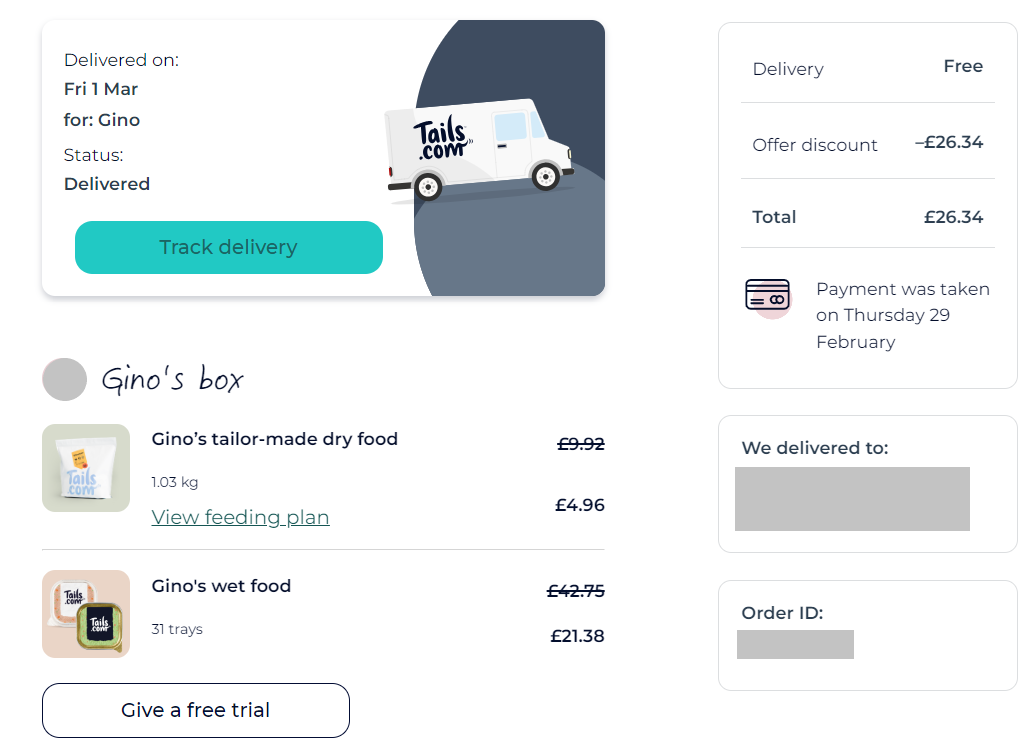Viewport: 1023px width, 752px height.
Task: Click the Gino's box heading
Action: click(x=172, y=378)
